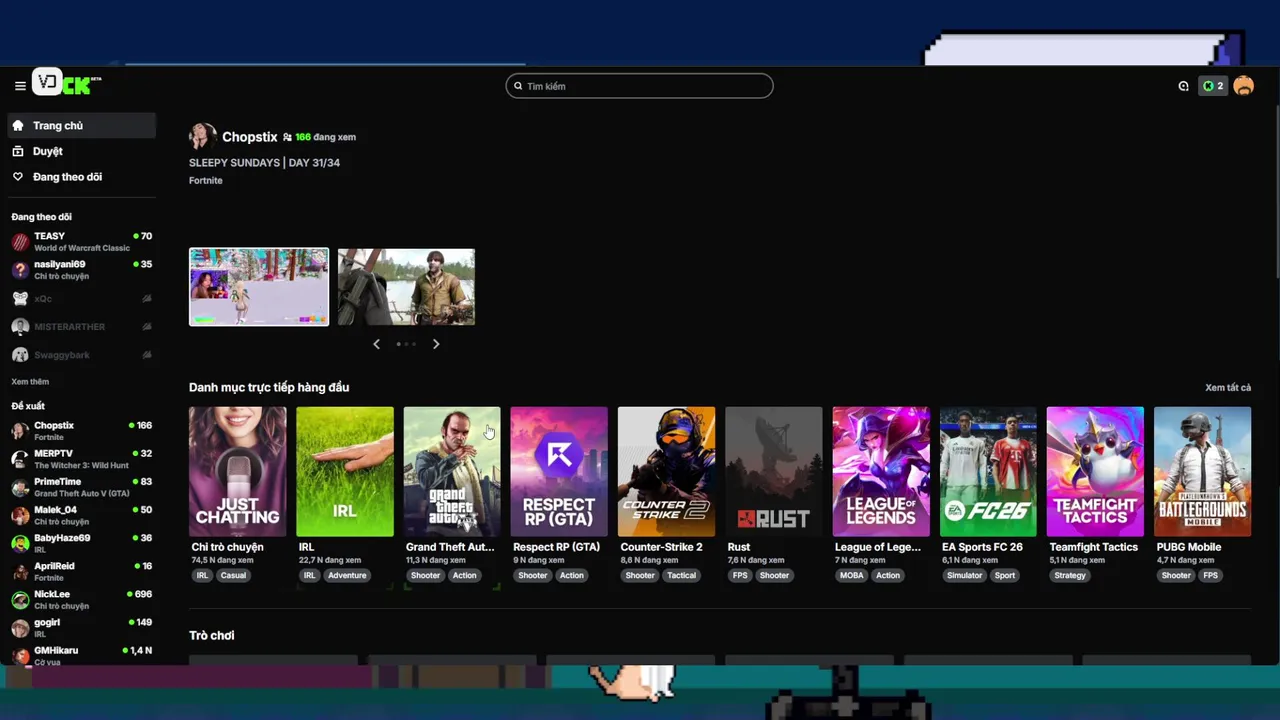Click Strategy tag under Teamfight Tactics

1070,575
